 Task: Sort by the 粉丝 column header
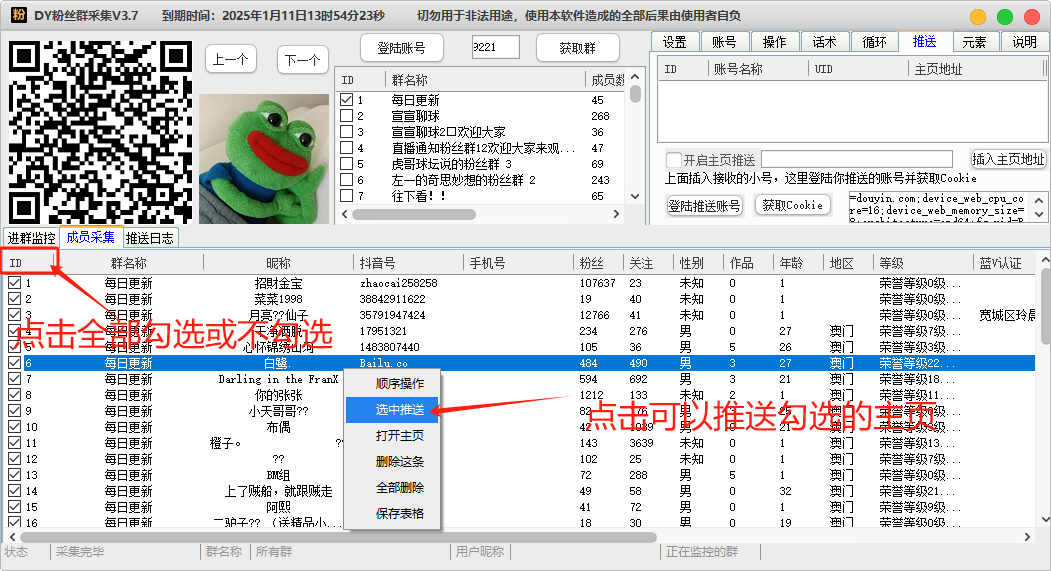coord(591,263)
